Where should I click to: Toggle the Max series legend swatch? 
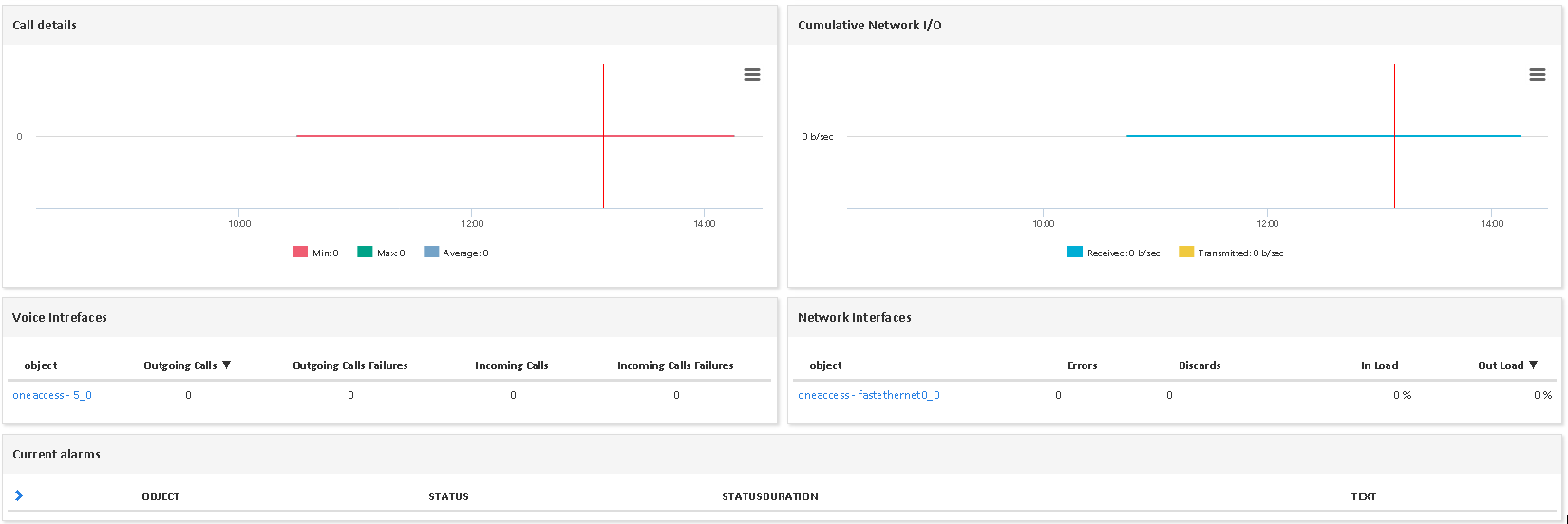[x=365, y=253]
